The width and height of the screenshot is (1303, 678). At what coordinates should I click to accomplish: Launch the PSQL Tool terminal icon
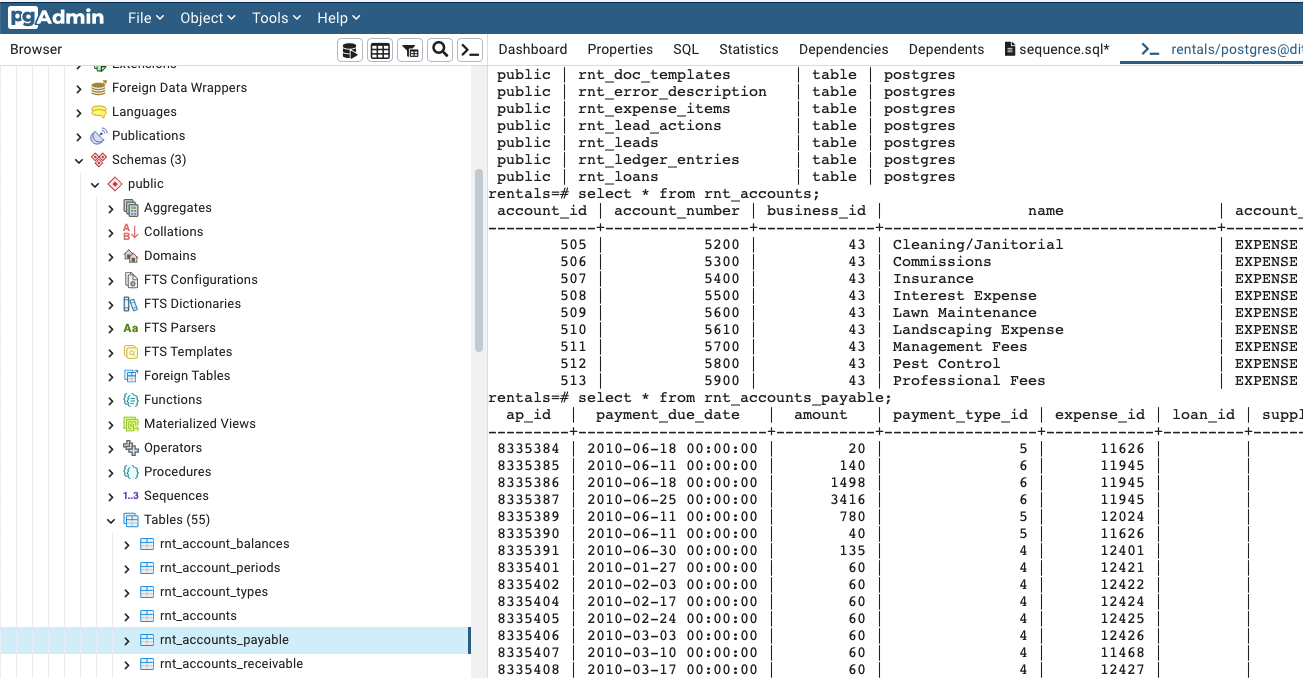point(470,50)
